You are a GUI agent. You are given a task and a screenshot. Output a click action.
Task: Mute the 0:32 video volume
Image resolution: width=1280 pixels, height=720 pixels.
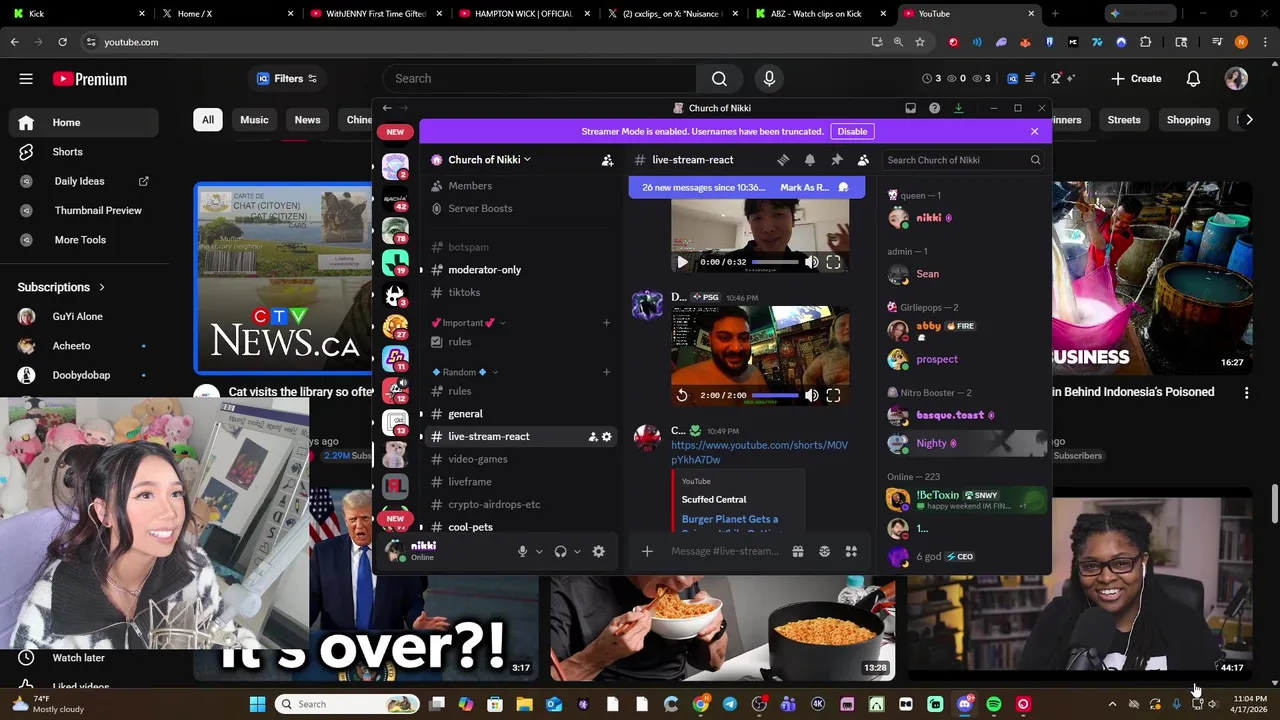pos(811,262)
